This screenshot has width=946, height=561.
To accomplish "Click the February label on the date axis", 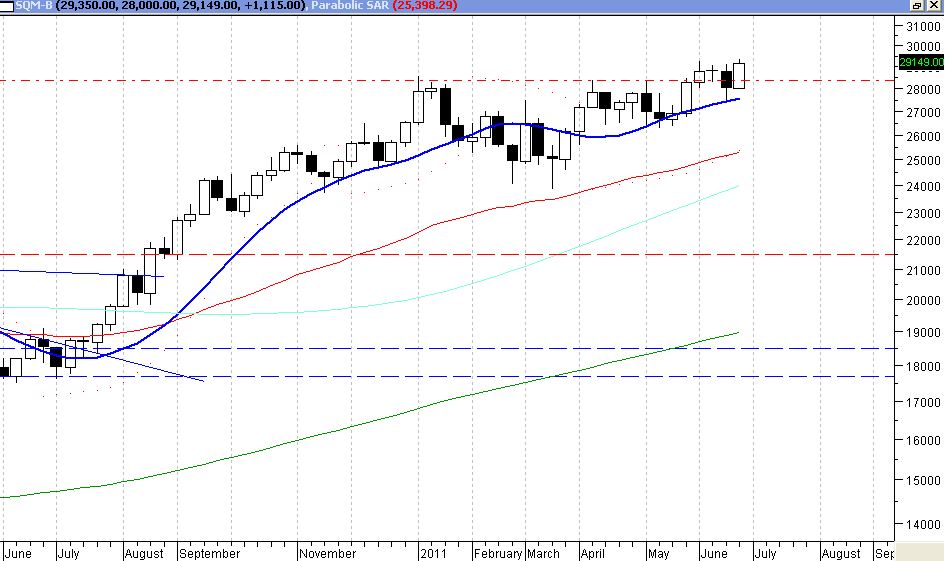I will click(x=498, y=553).
